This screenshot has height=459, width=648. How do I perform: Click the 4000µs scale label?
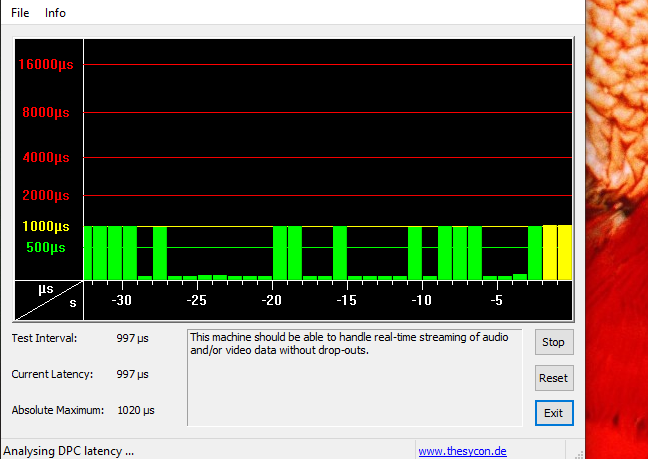(48, 158)
